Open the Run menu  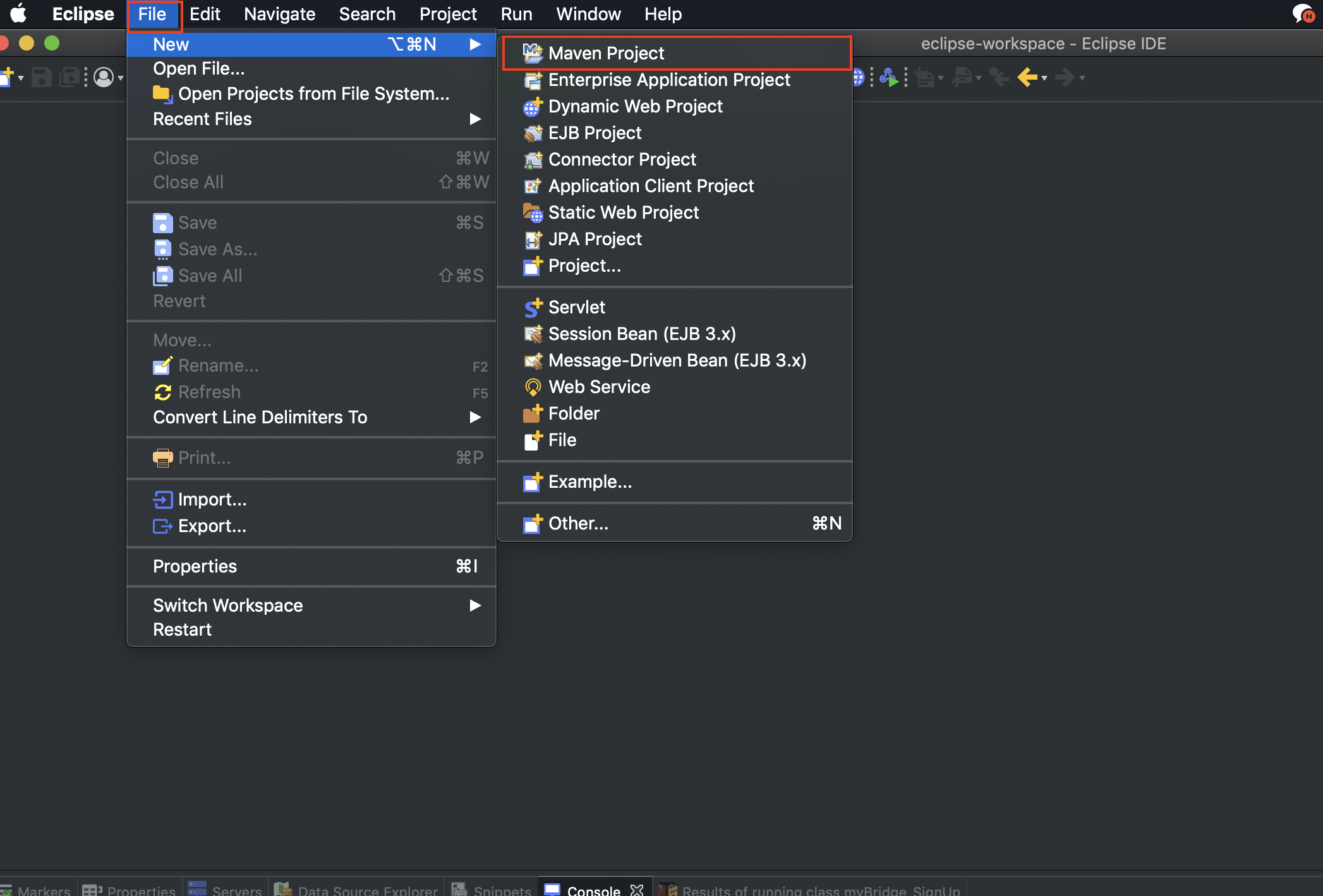coord(516,14)
